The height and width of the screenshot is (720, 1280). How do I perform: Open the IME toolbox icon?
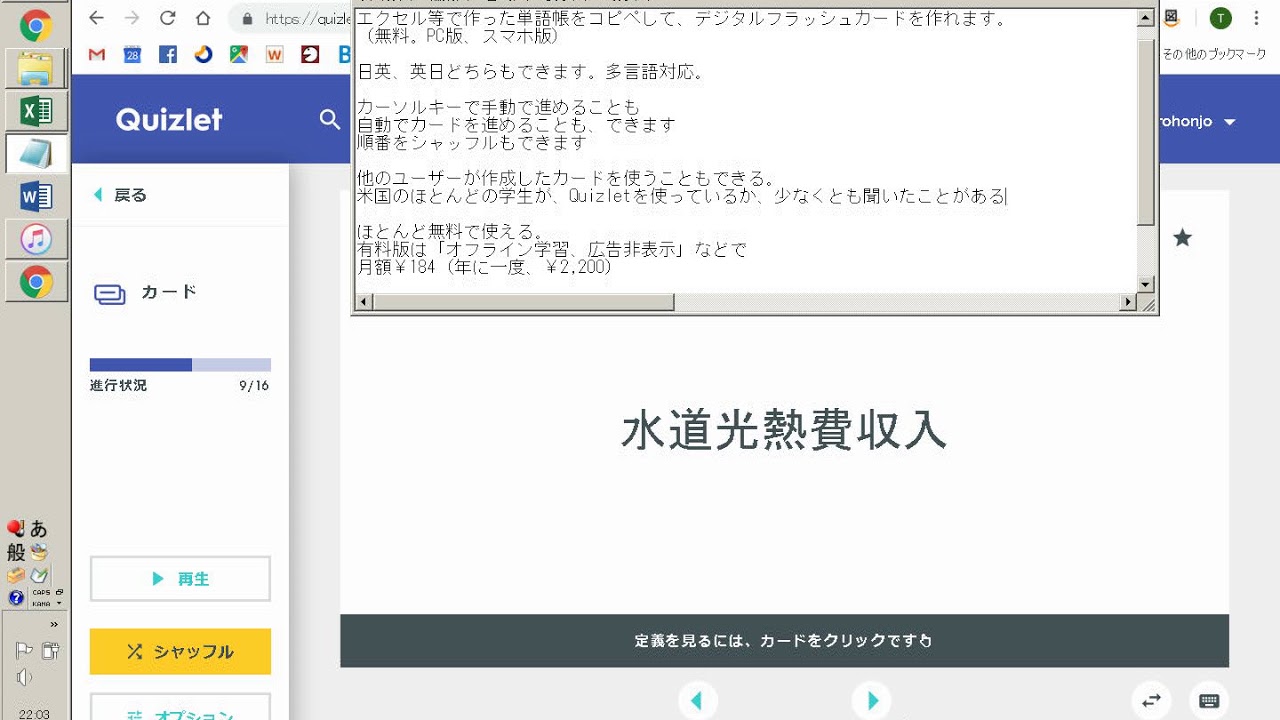pos(16,576)
